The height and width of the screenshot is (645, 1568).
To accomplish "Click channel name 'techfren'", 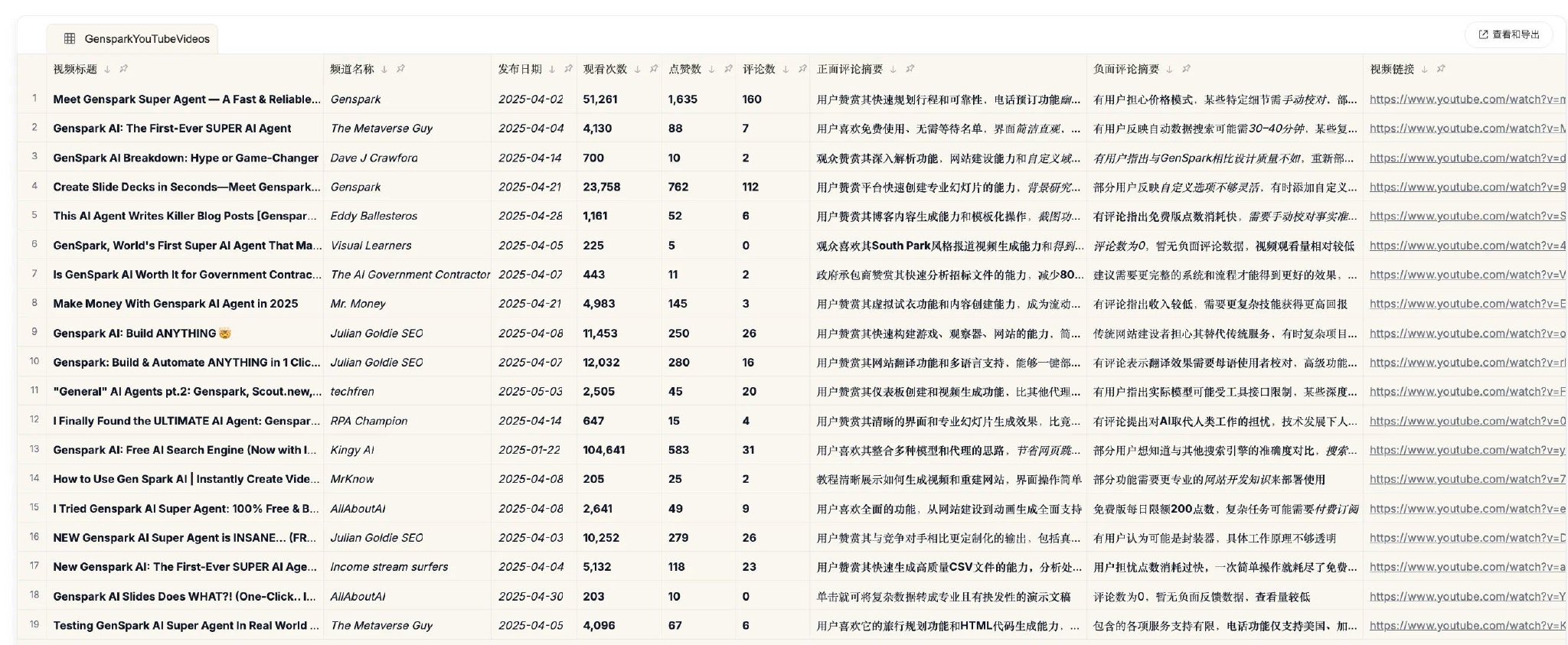I will [x=352, y=391].
